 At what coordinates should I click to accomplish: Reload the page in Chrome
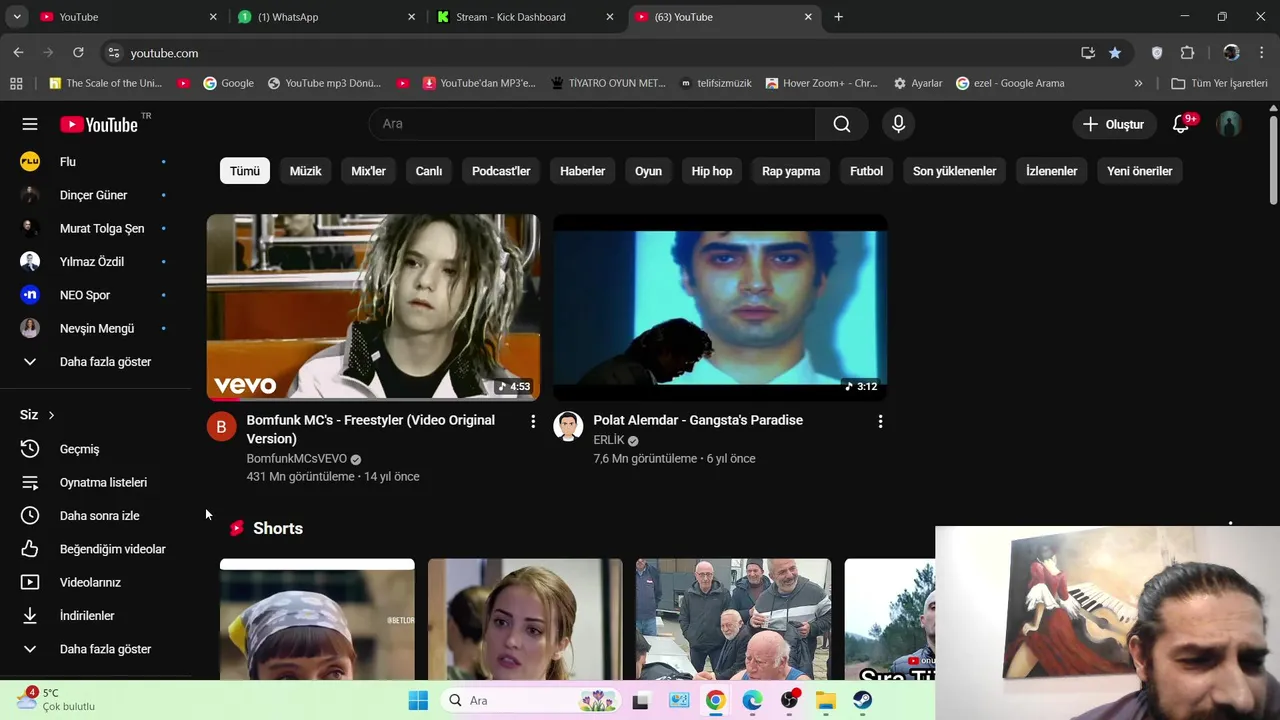78,53
